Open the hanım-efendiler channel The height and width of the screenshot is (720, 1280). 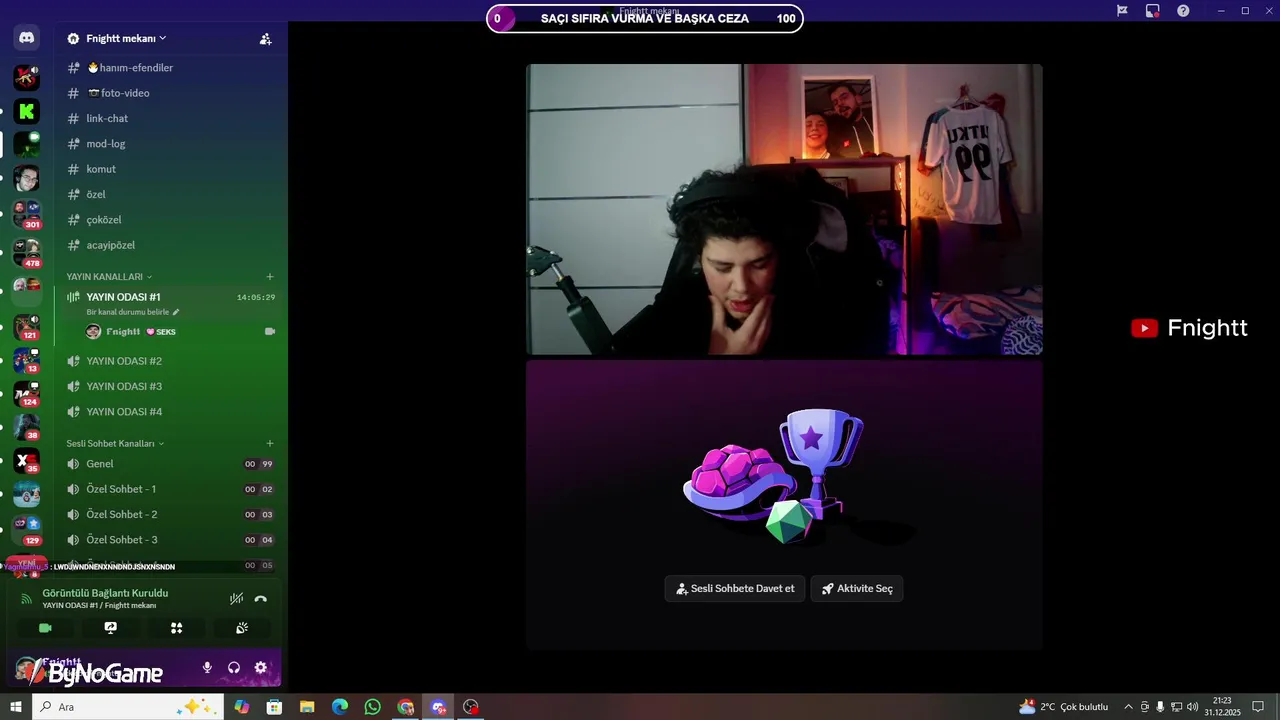click(x=170, y=67)
